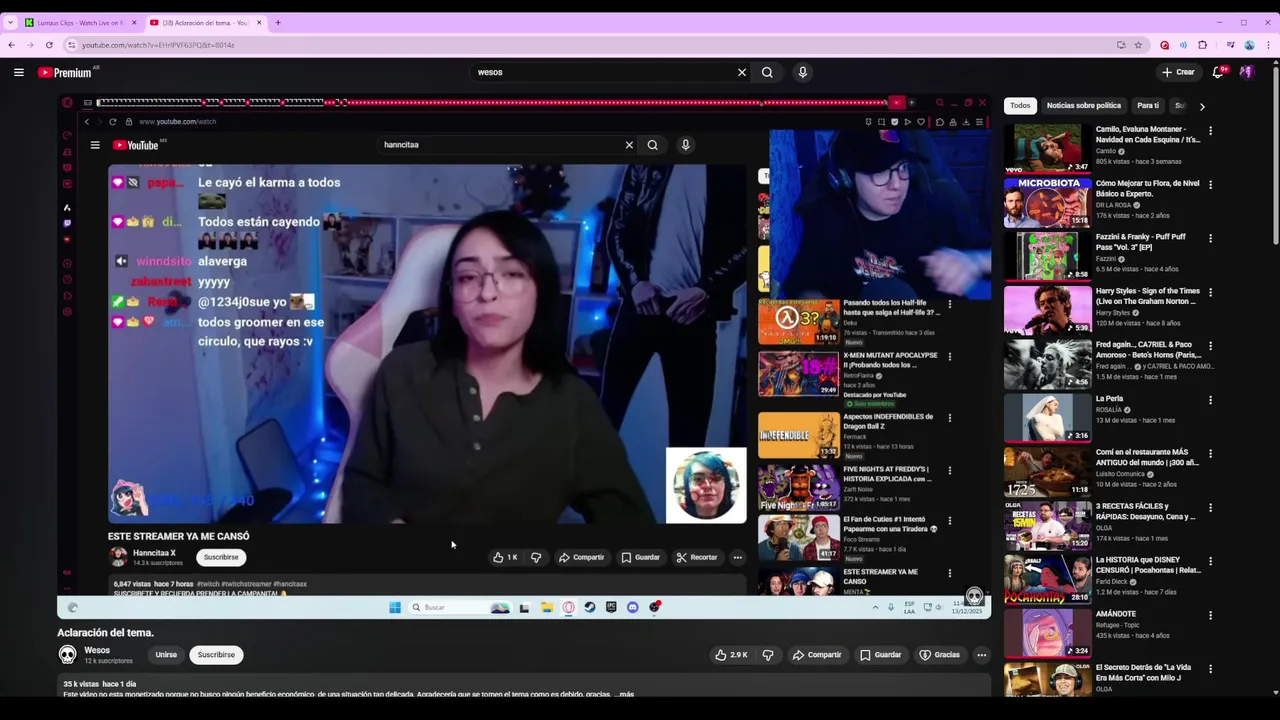1280x720 pixels.
Task: Like the Aclaración del tema video
Action: click(731, 655)
